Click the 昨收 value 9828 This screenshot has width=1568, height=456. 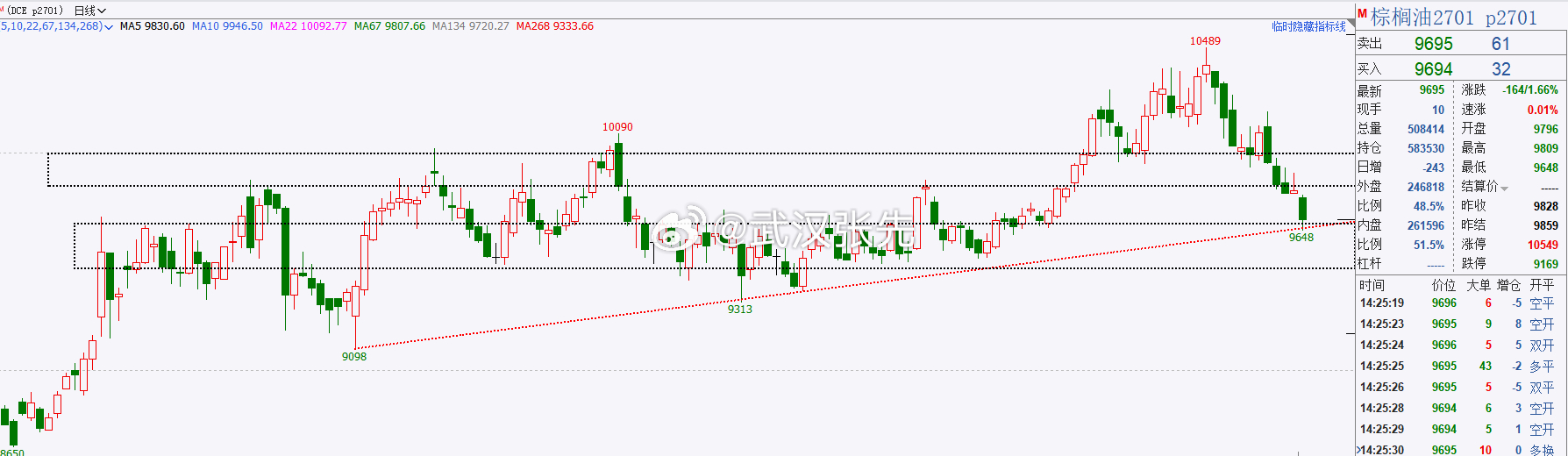pos(1546,206)
